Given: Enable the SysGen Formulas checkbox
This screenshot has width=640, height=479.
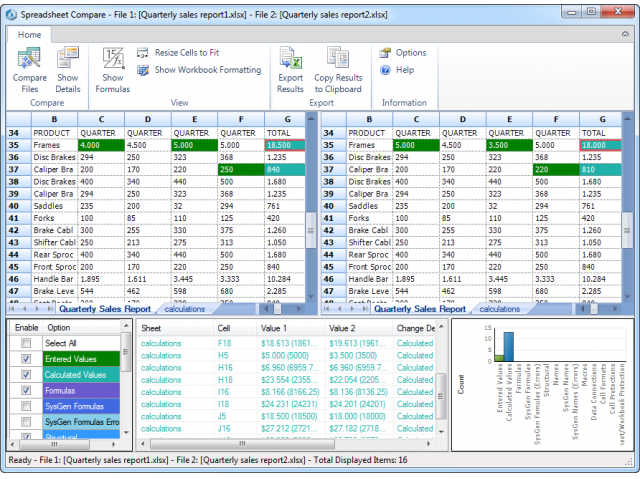Looking at the screenshot, I should (x=26, y=407).
